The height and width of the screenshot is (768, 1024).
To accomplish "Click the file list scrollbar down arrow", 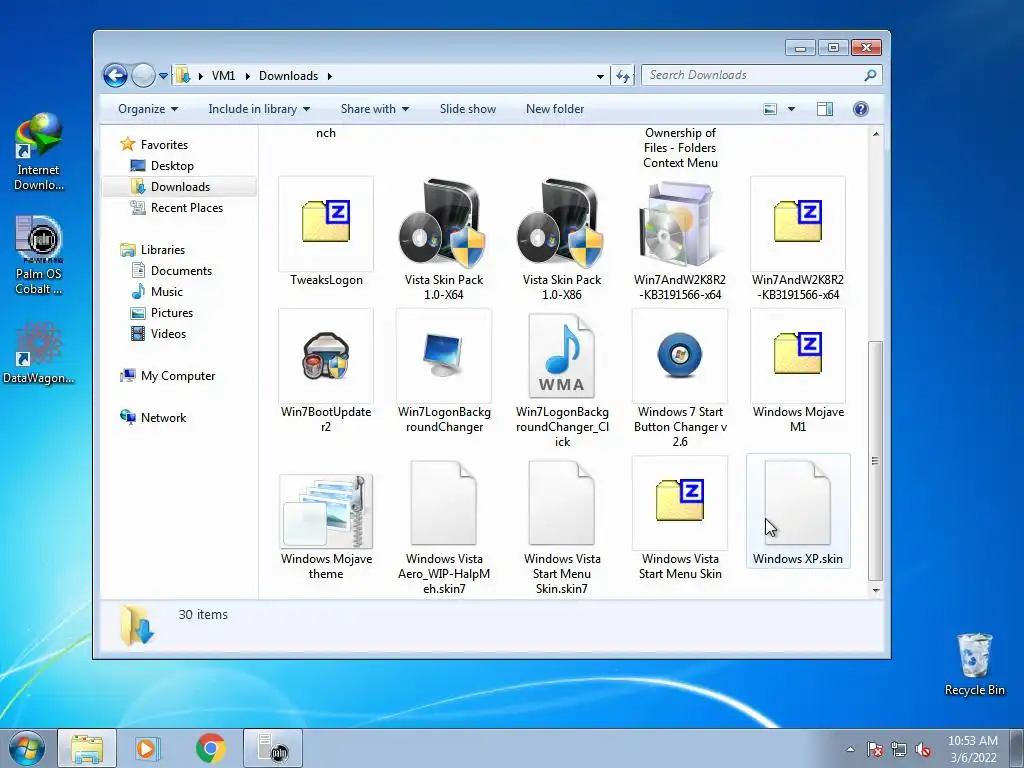I will pos(876,590).
